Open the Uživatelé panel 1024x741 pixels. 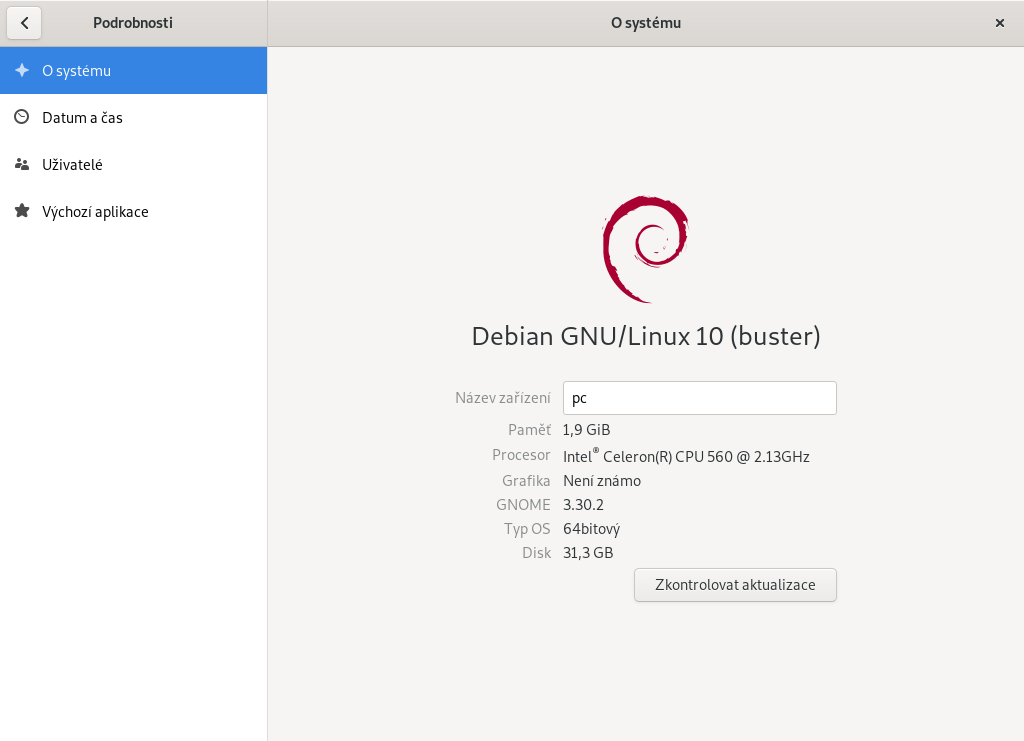133,165
